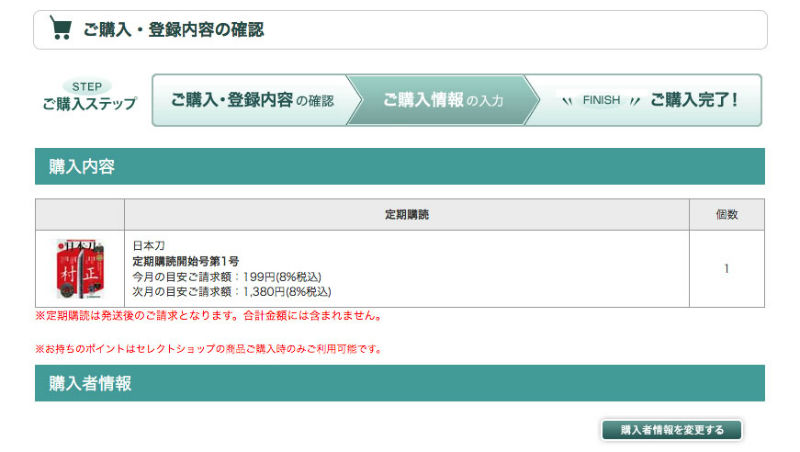800x452 pixels.
Task: Click the 日本刀 product name
Action: tap(147, 245)
